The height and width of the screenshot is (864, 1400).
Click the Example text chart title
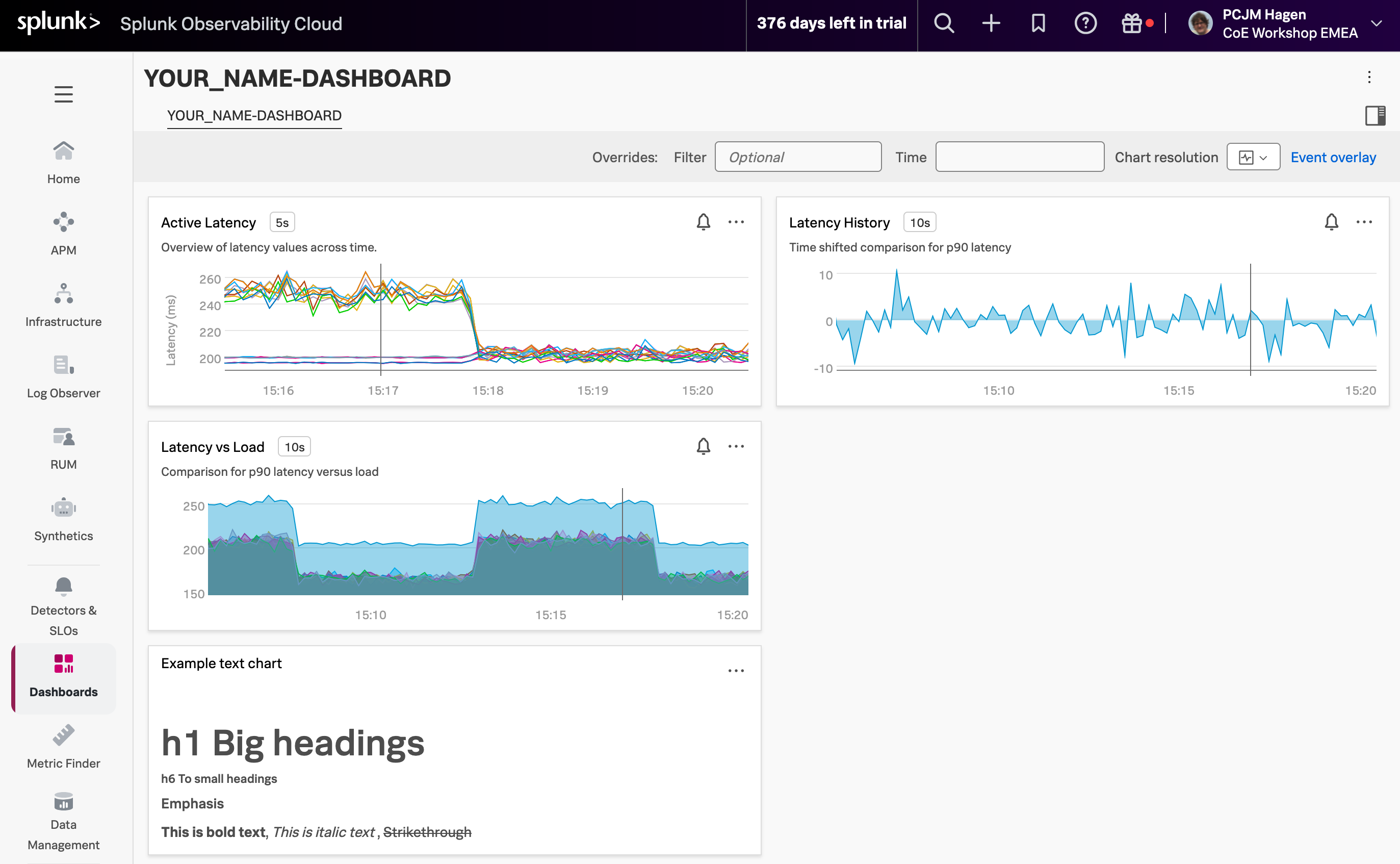(x=221, y=664)
